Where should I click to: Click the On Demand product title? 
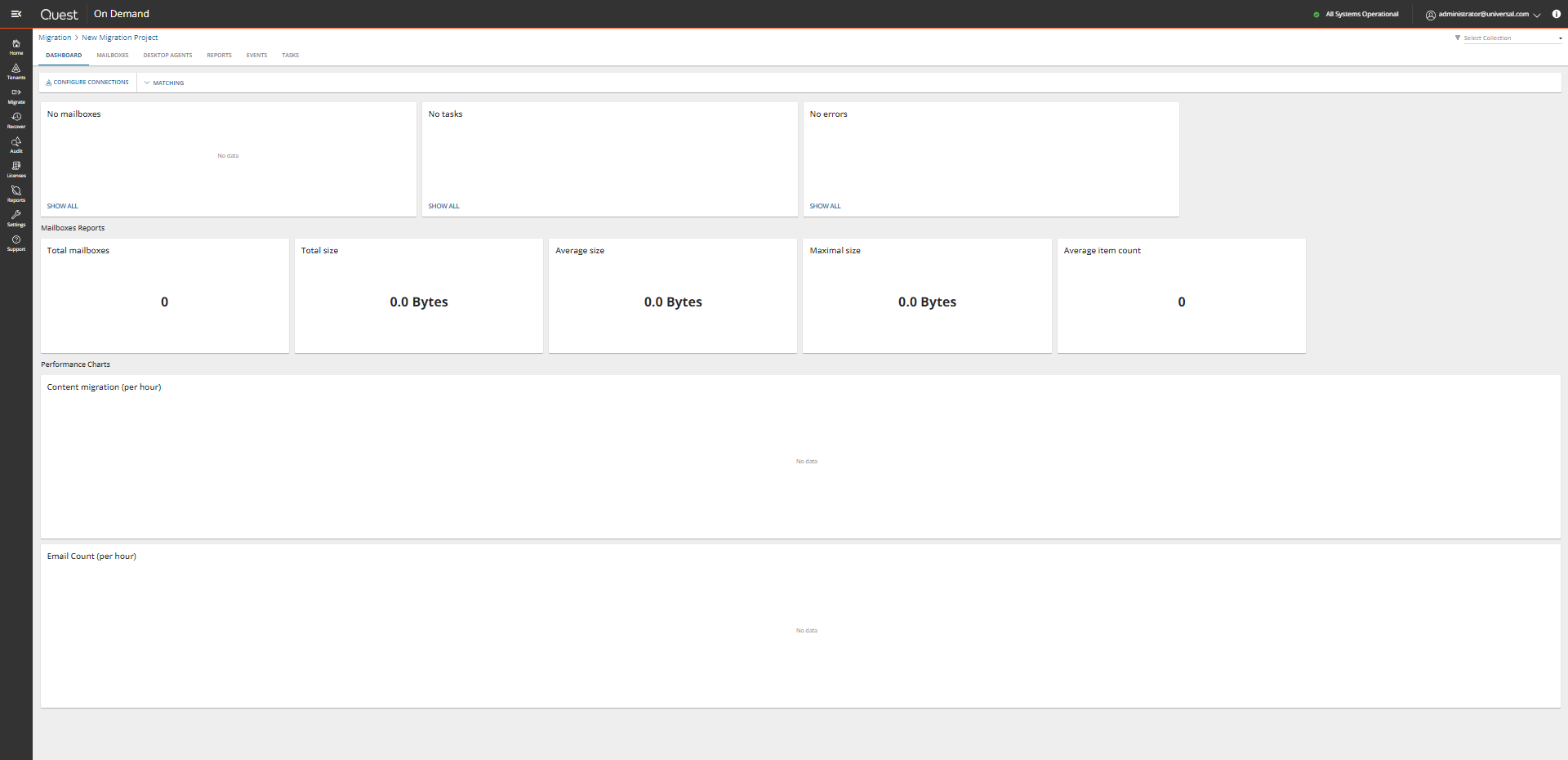pos(122,14)
